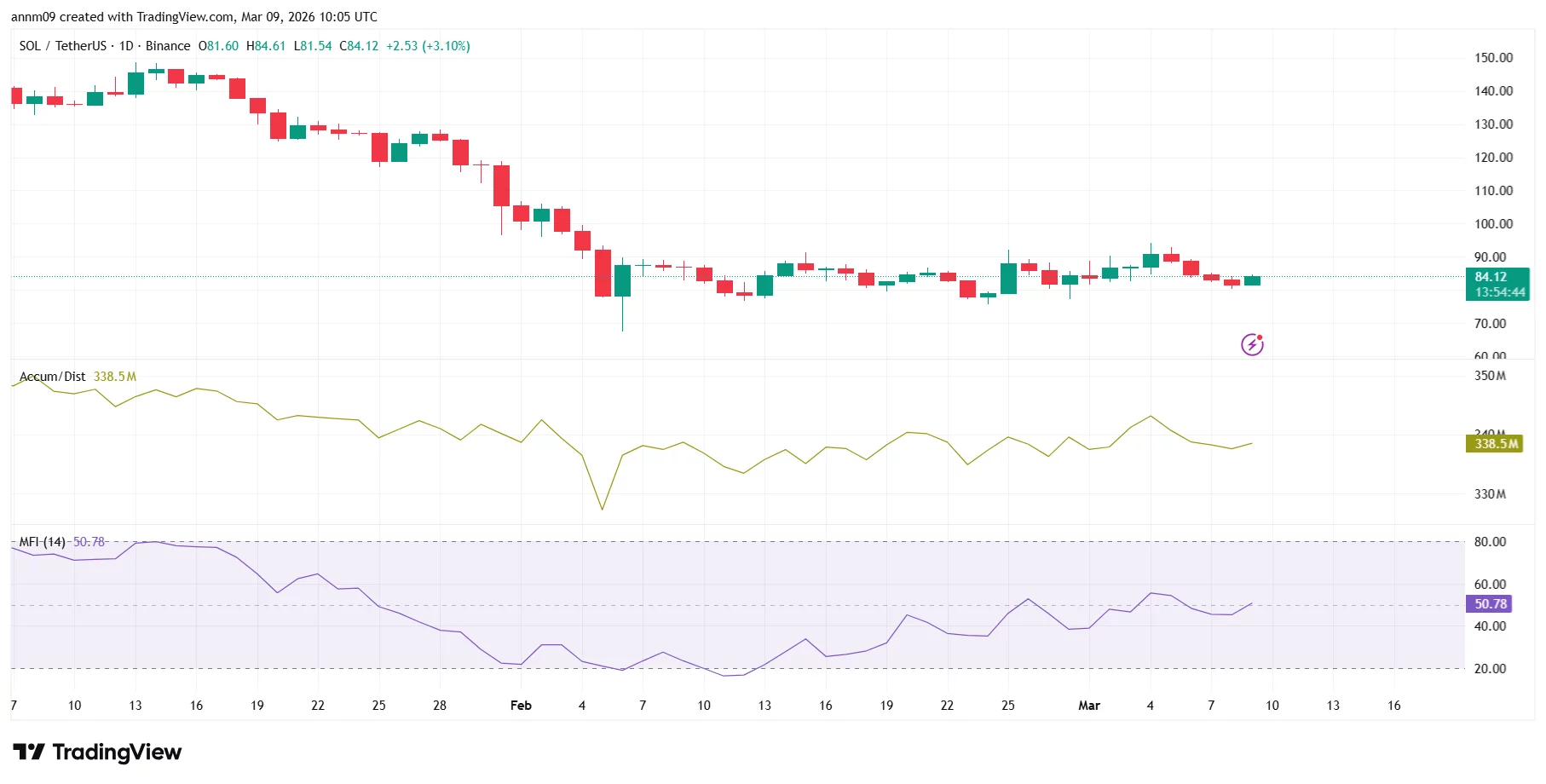This screenshot has width=1546, height=784.
Task: Toggle the 338.5M Accum/Dist value badge
Action: tap(1494, 445)
